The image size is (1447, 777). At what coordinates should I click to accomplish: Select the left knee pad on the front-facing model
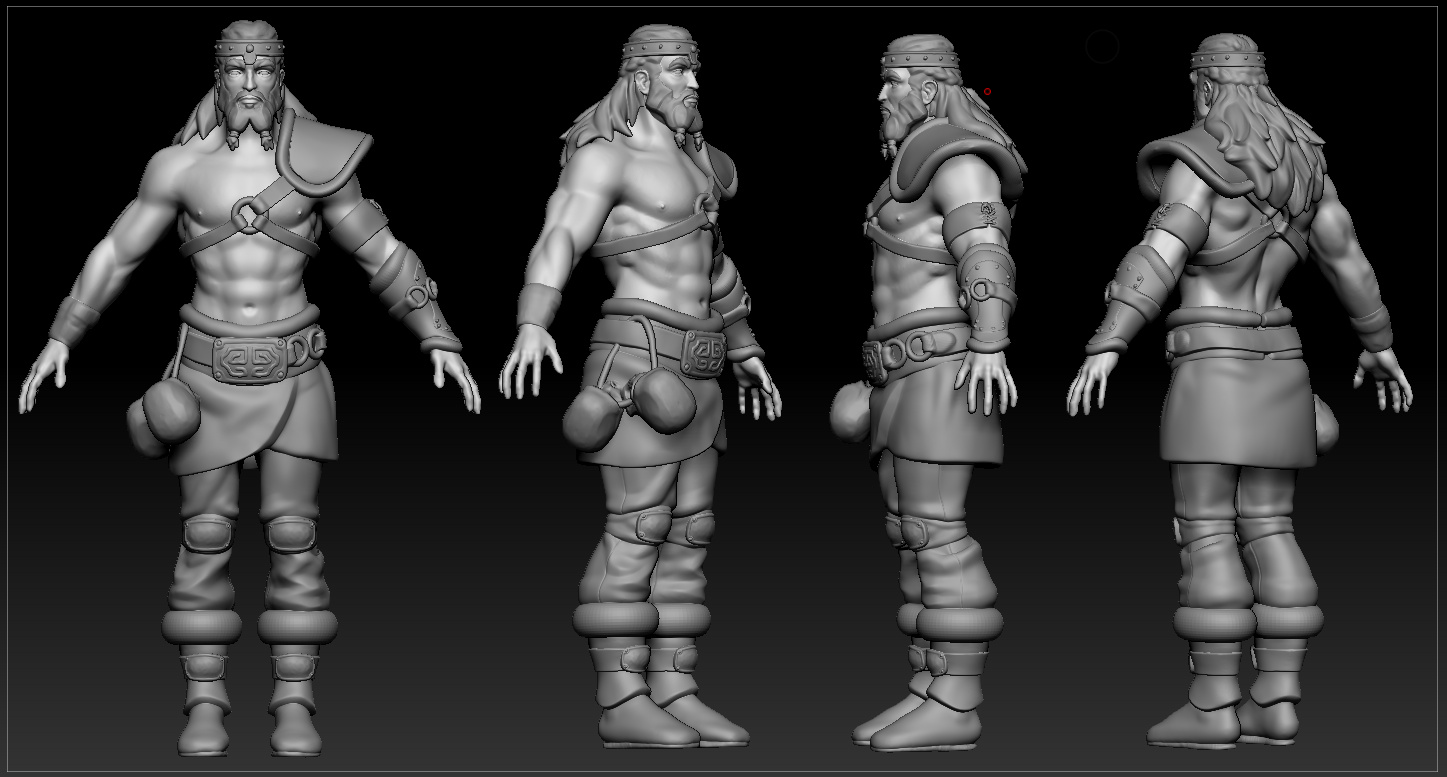(207, 533)
